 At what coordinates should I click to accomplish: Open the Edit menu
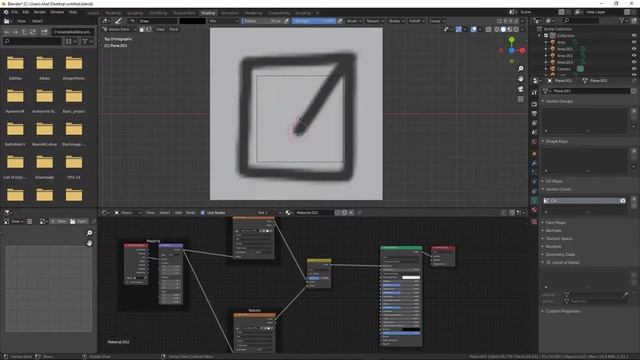click(26, 12)
